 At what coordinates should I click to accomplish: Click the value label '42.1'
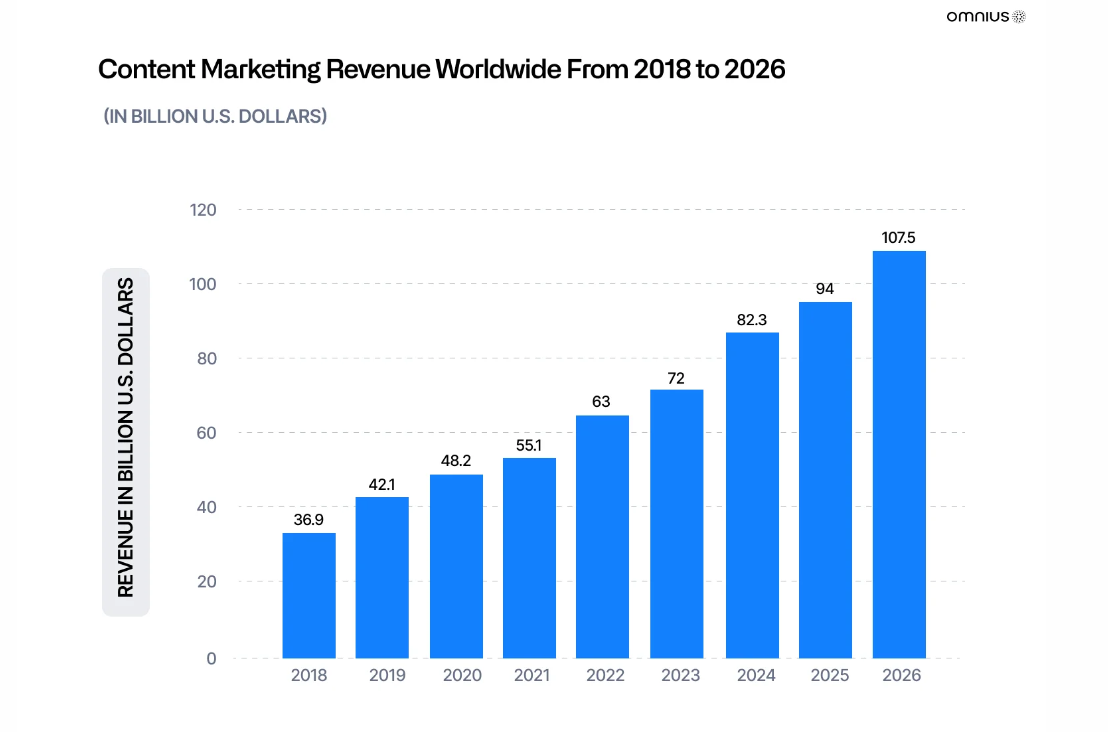click(382, 485)
